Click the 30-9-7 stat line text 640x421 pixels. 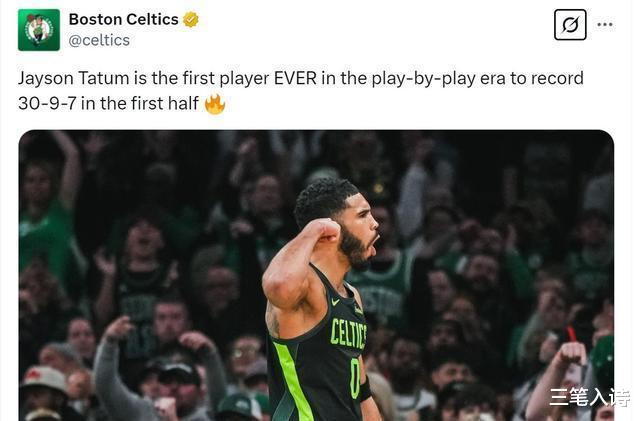tap(47, 103)
